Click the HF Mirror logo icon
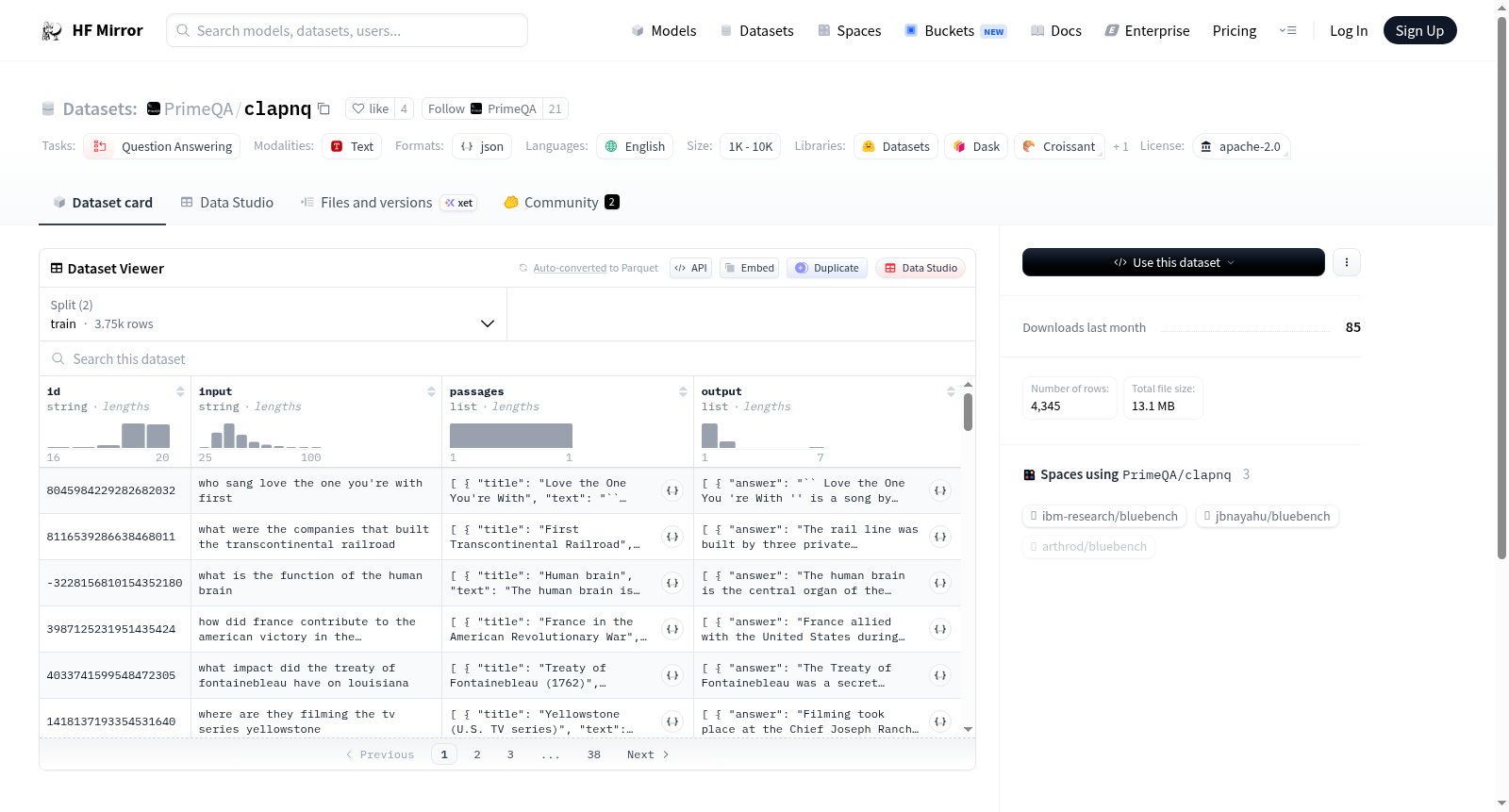 pos(52,31)
